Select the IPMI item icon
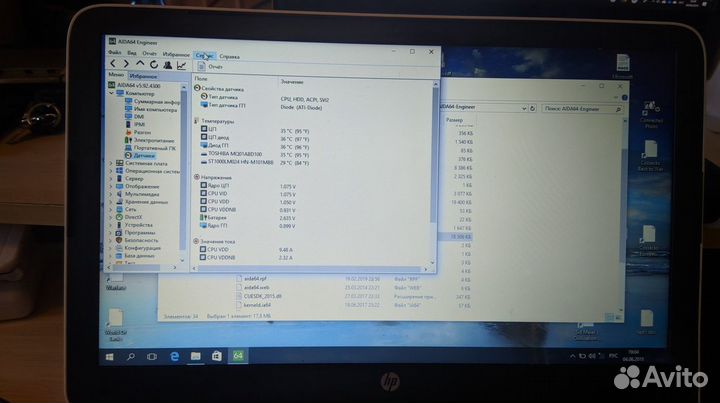Viewport: 720px width, 403px height. tap(129, 124)
